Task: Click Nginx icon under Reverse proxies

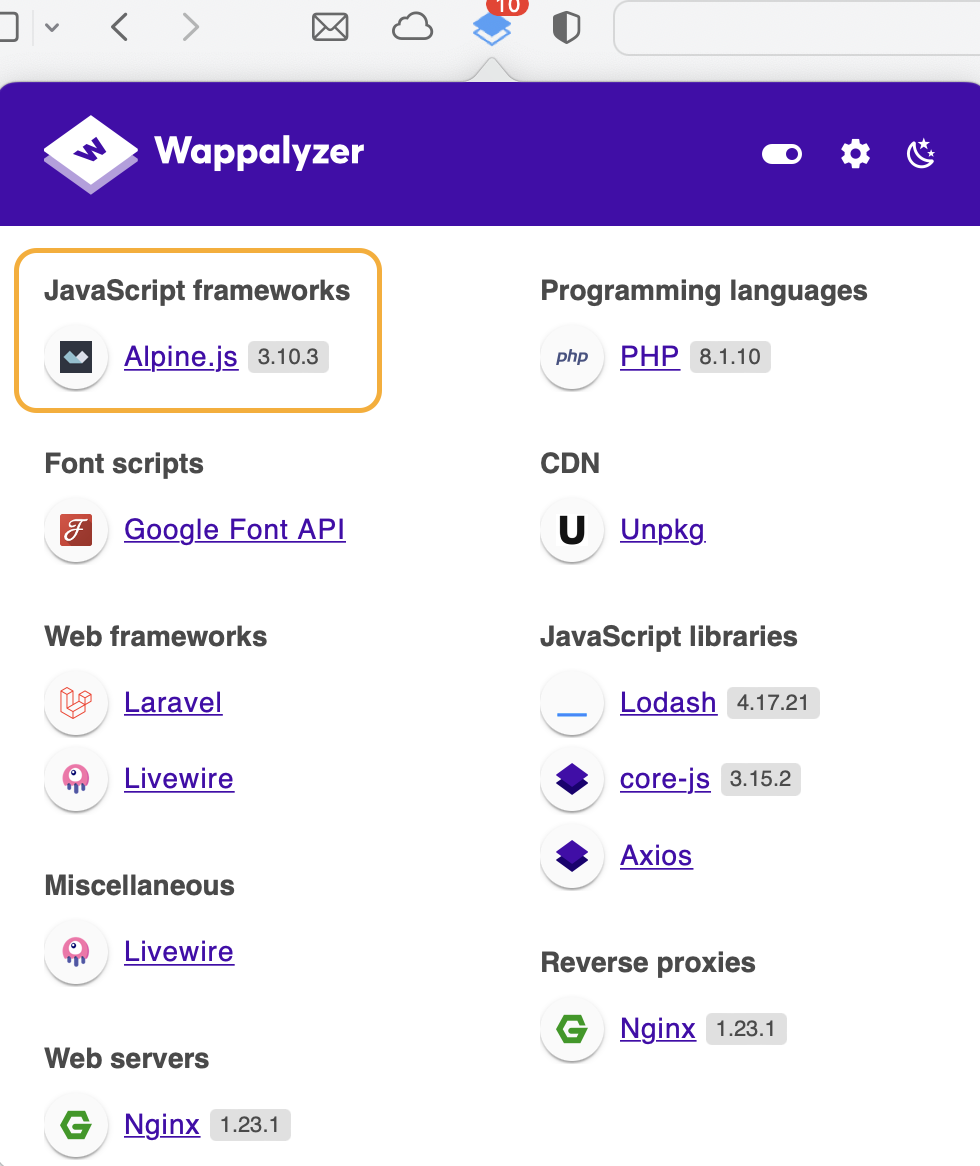Action: (x=572, y=1029)
